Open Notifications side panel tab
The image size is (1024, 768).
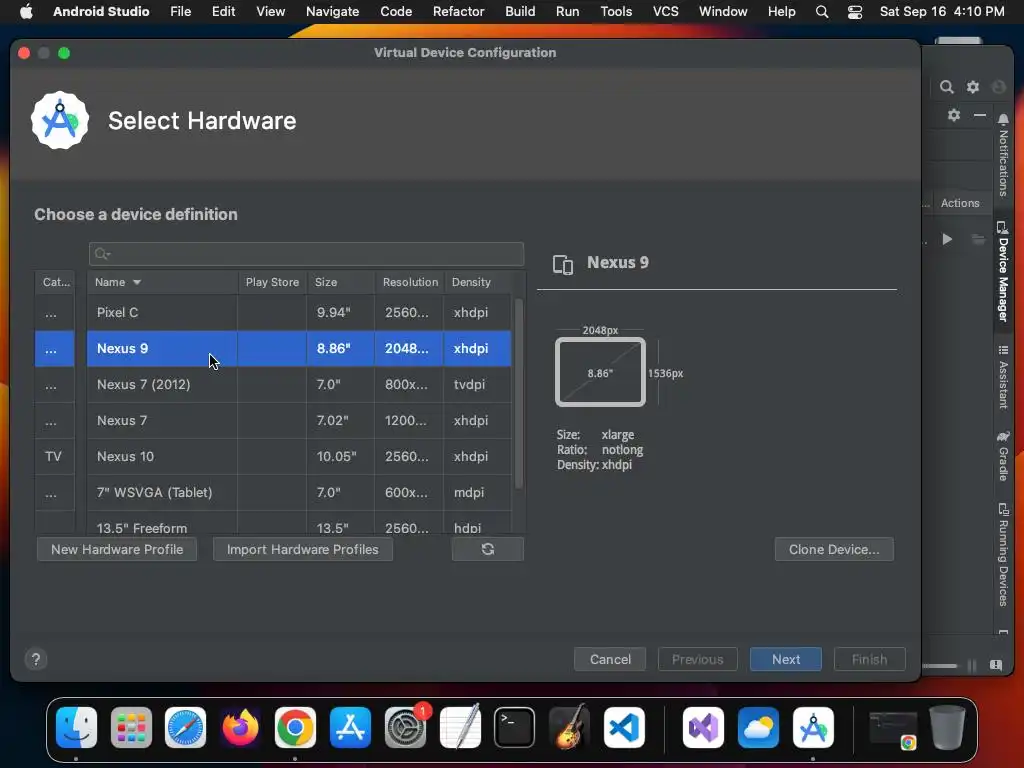tap(1003, 155)
